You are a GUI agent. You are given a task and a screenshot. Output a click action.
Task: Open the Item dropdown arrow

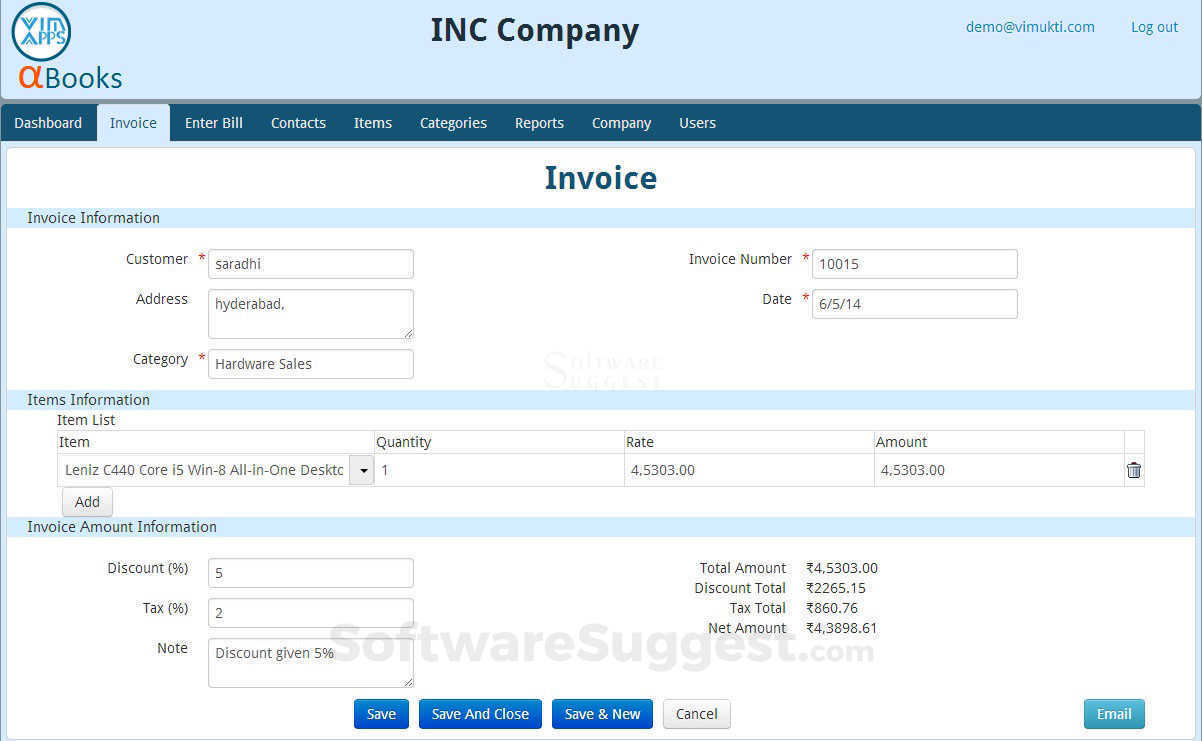coord(361,470)
